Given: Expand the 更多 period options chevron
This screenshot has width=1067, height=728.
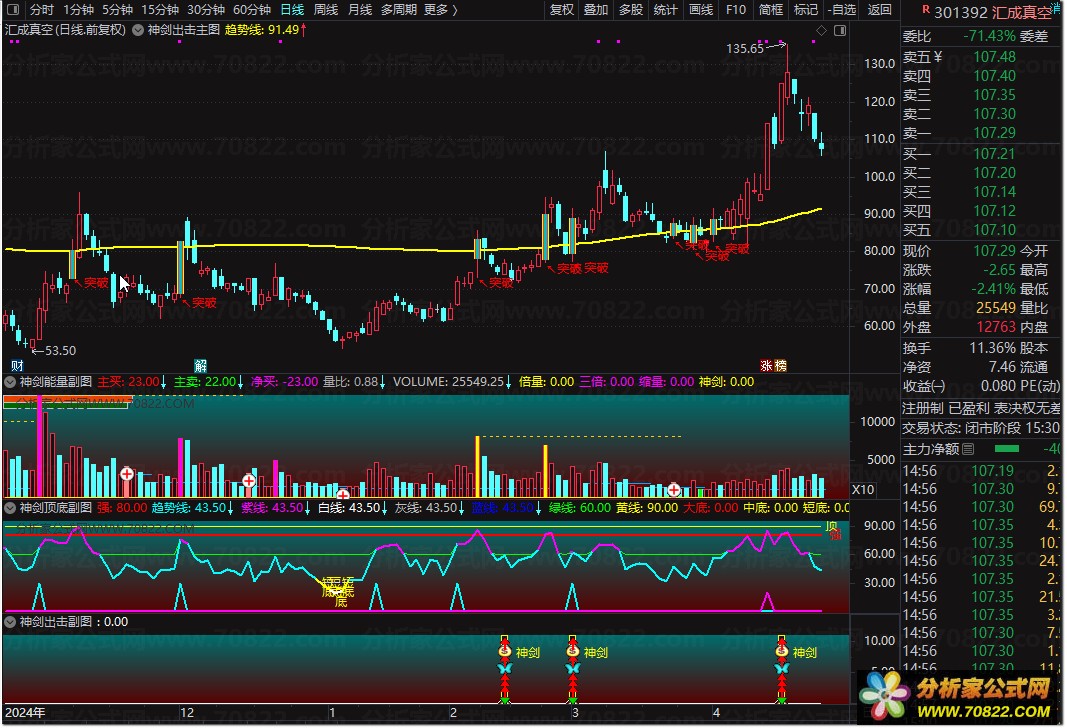Looking at the screenshot, I should pos(455,10).
